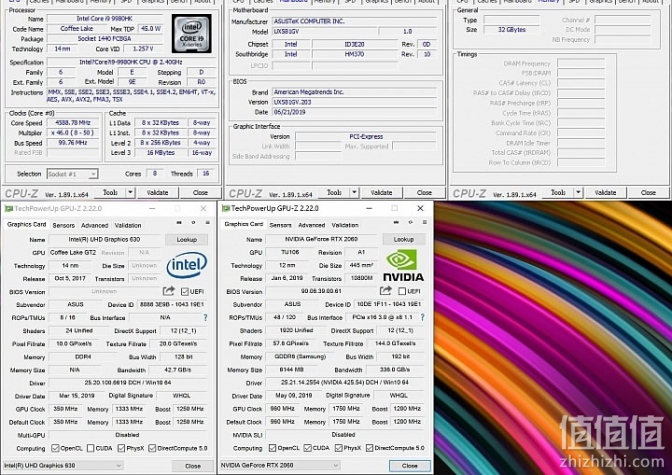The width and height of the screenshot is (672, 475).
Task: Click Lookup button for NVIDIA GeForce RTX 2060
Action: click(404, 239)
